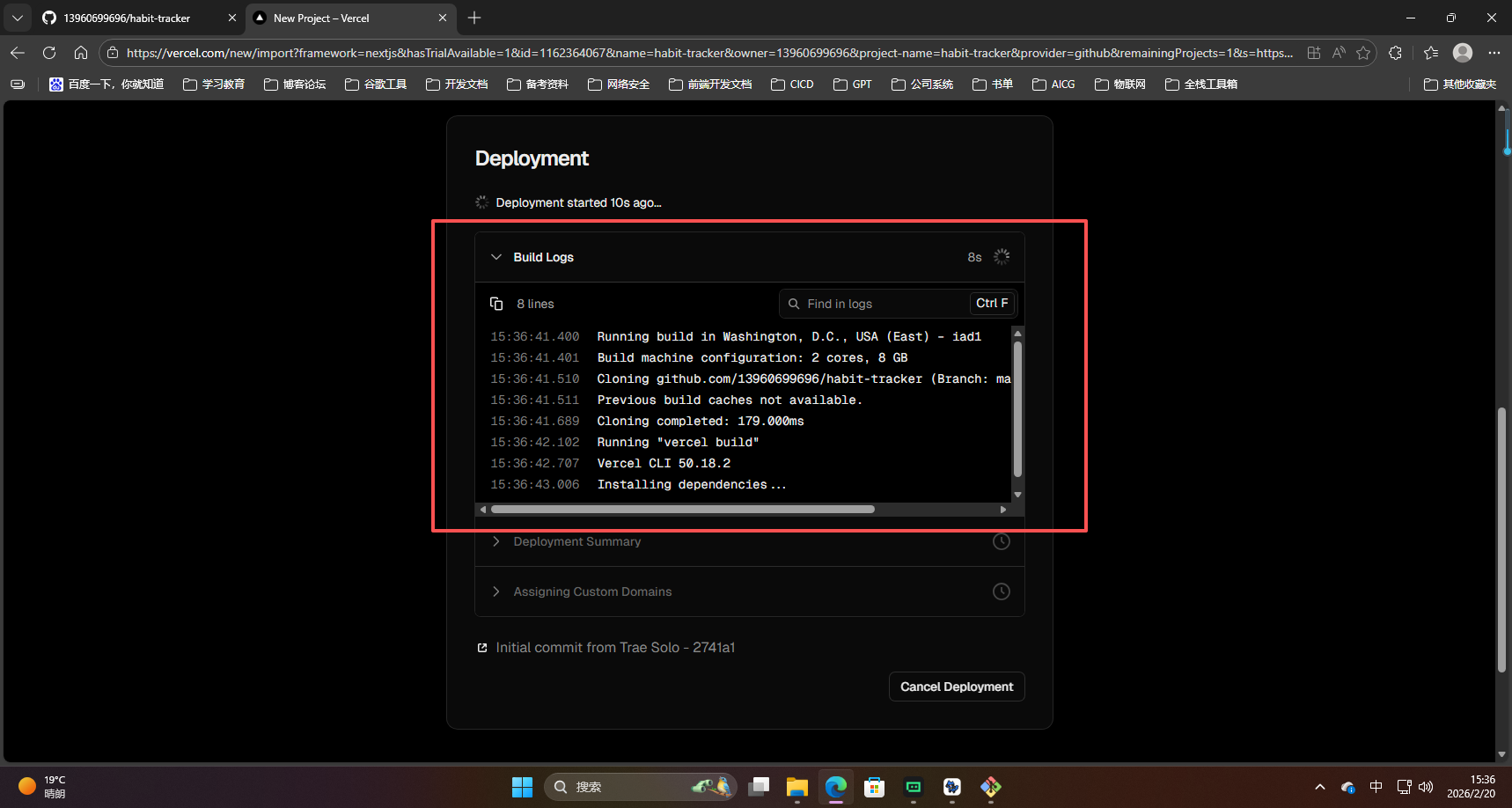The image size is (1512, 808).
Task: Click the Vercel URL address bar
Action: [x=709, y=53]
